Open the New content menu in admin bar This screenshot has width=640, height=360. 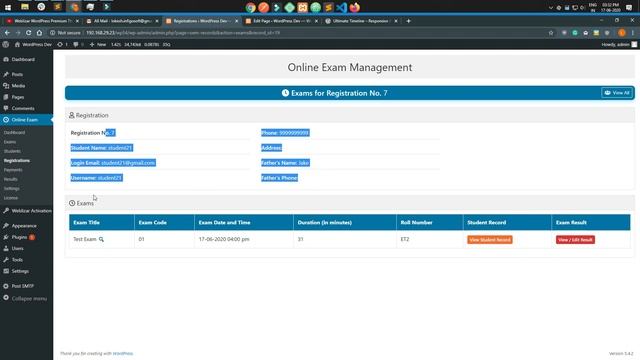(98, 44)
